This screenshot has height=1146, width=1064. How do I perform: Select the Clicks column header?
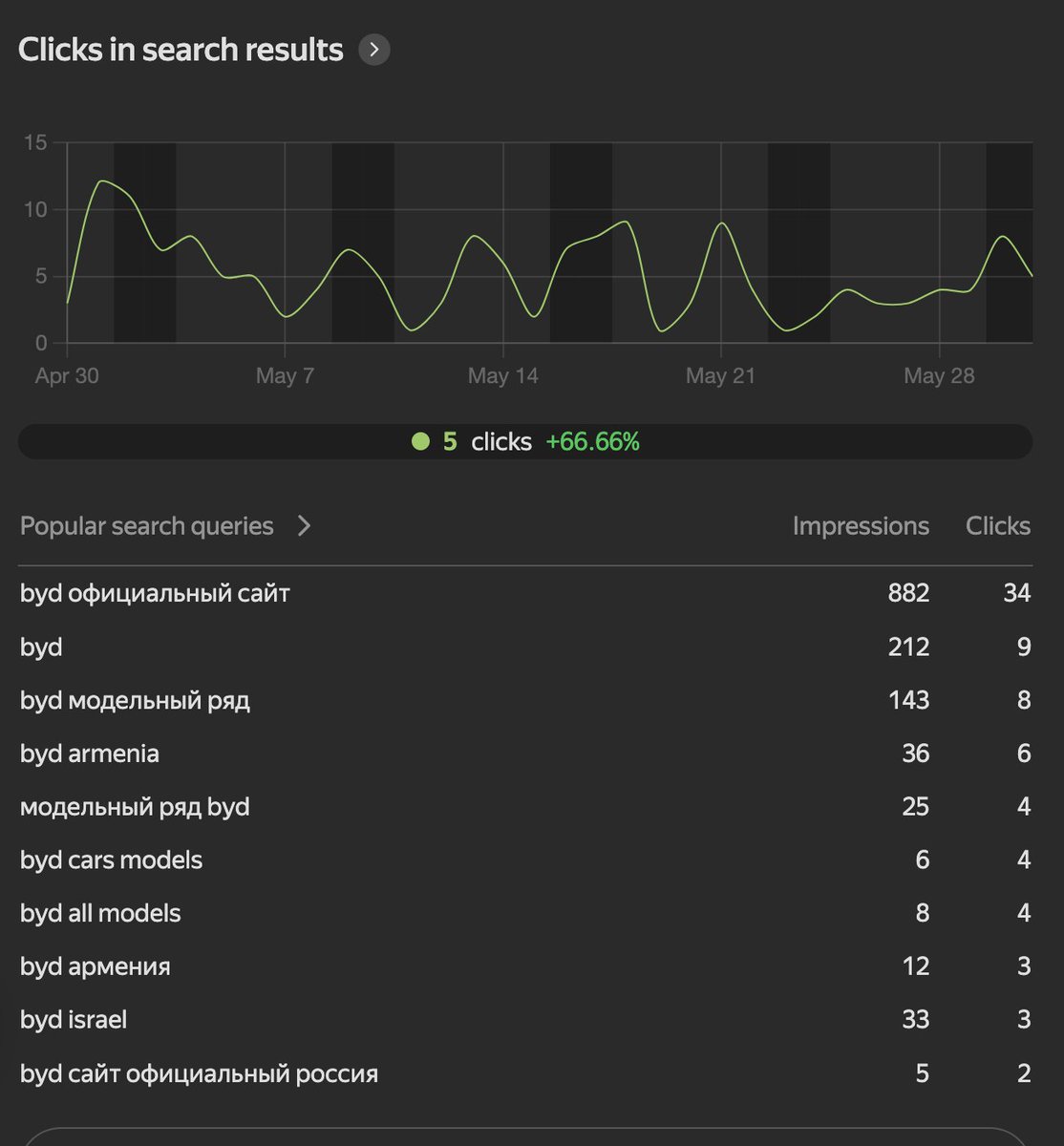pos(998,526)
